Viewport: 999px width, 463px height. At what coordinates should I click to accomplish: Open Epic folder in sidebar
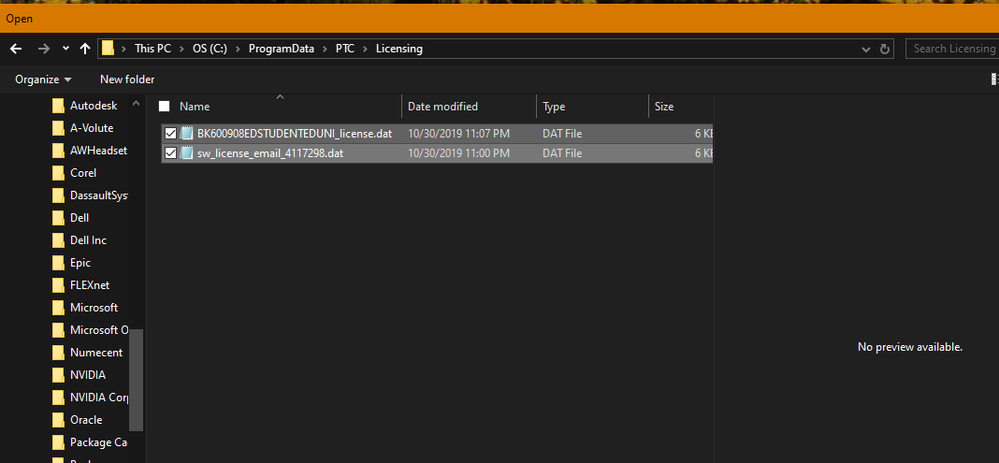pos(80,262)
